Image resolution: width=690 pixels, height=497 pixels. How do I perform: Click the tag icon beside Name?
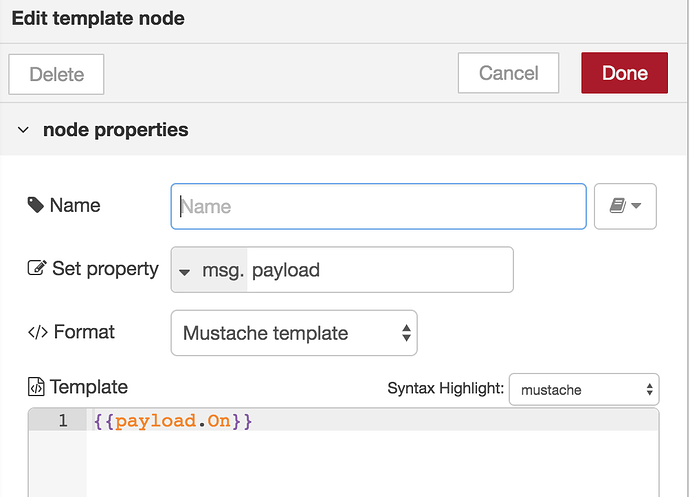[36, 205]
